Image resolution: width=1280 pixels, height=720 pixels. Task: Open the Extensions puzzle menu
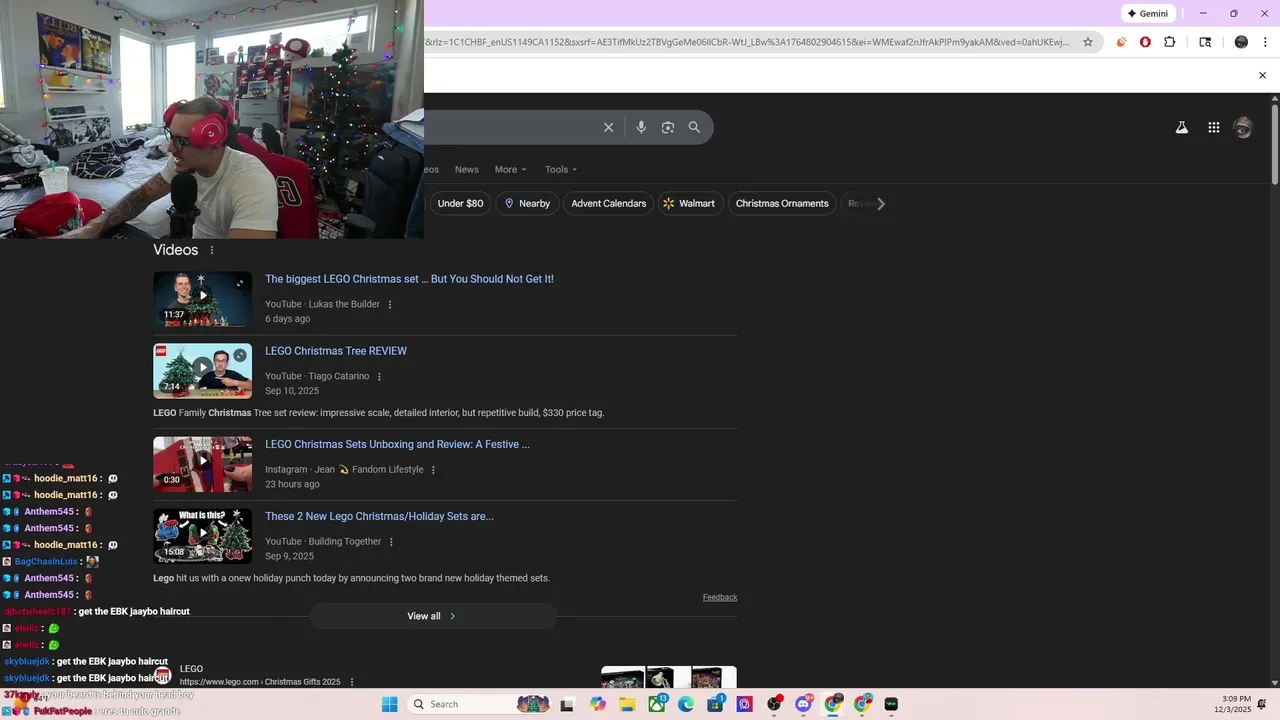point(1170,42)
